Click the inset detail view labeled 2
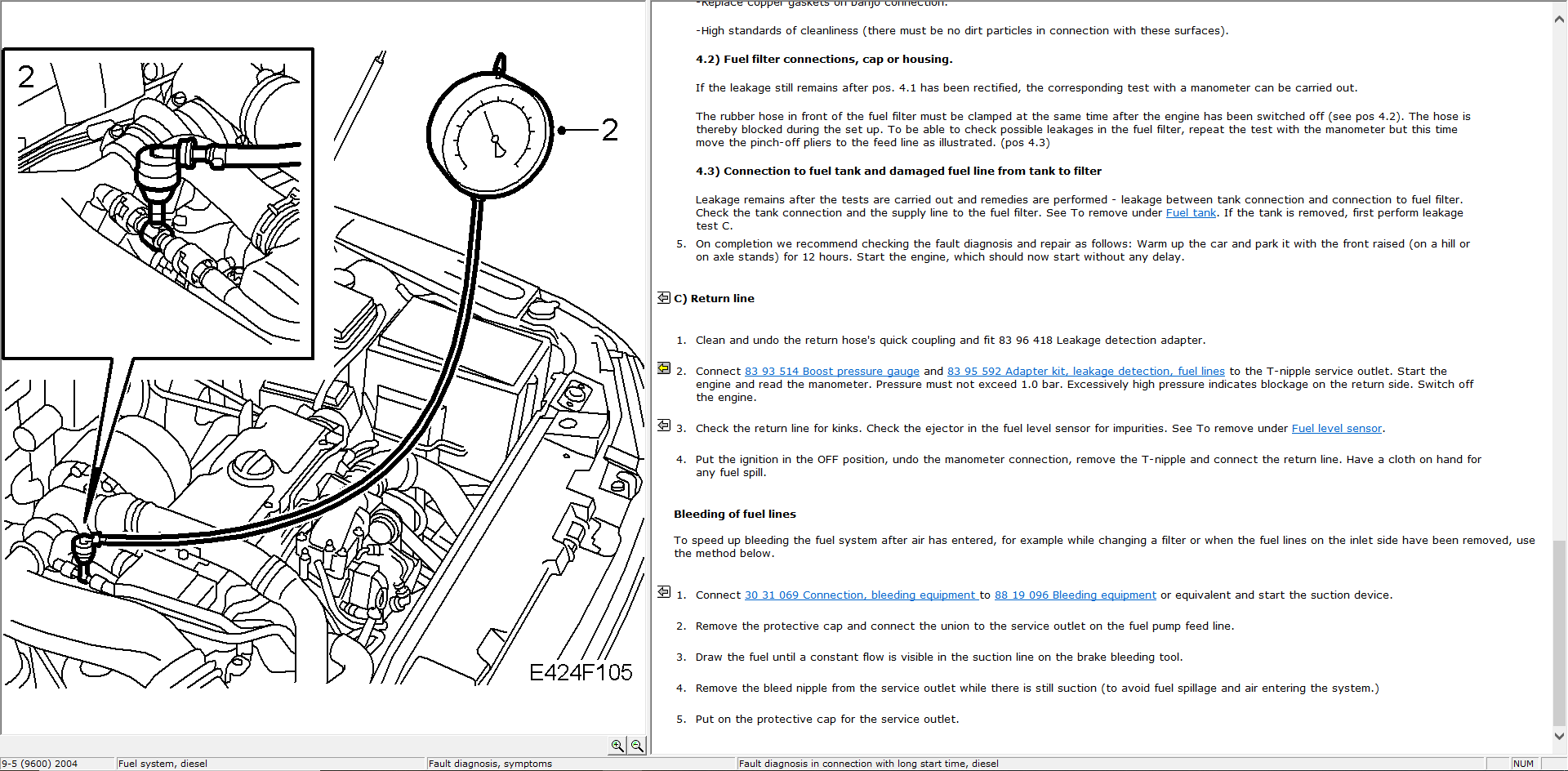1568x771 pixels. point(158,203)
